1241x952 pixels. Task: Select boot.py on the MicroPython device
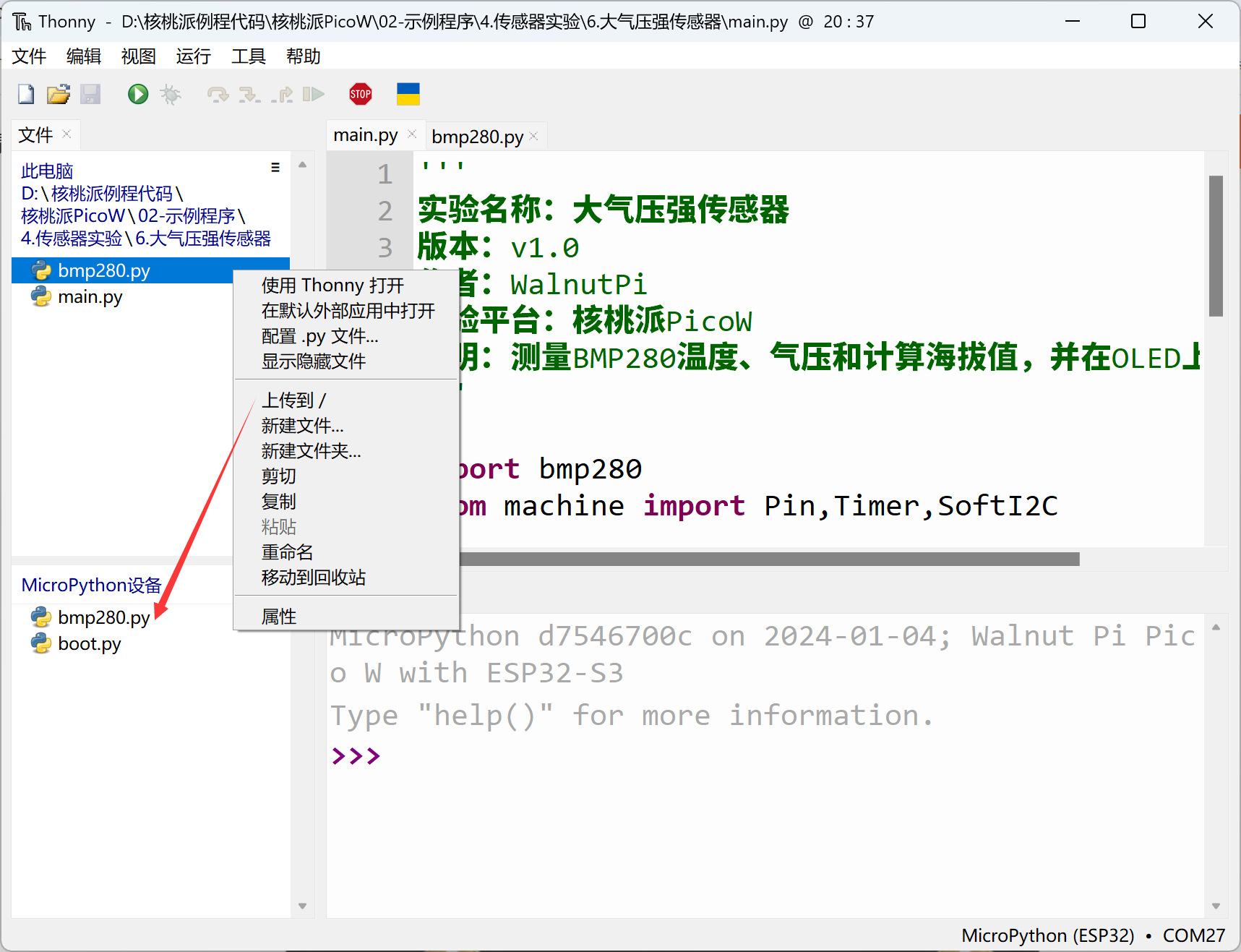(x=89, y=644)
